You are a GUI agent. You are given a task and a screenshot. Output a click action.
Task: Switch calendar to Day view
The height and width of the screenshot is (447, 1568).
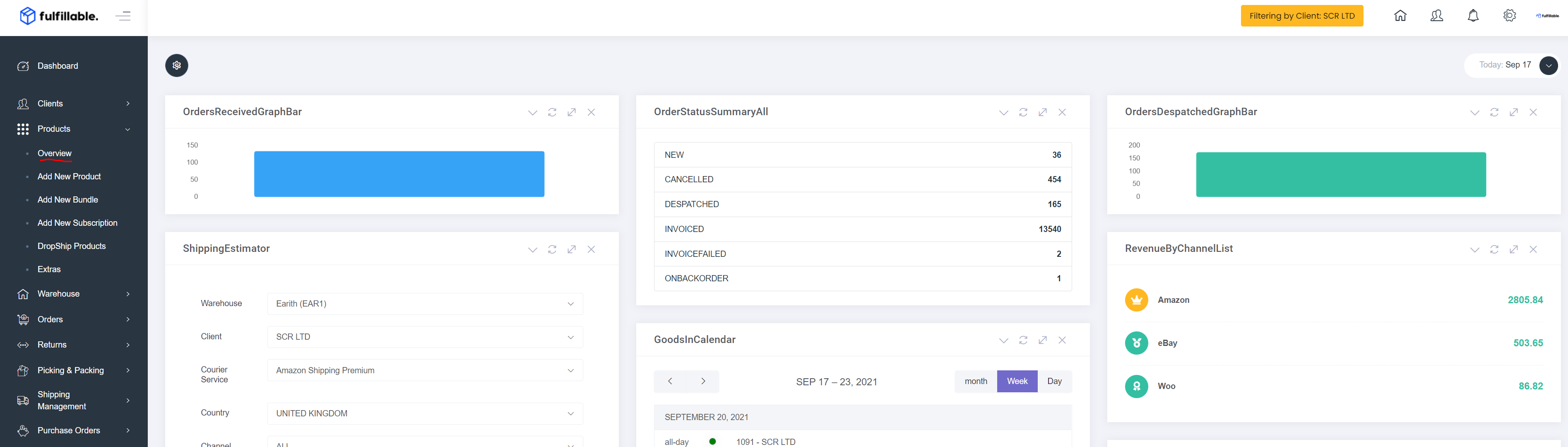[1055, 381]
